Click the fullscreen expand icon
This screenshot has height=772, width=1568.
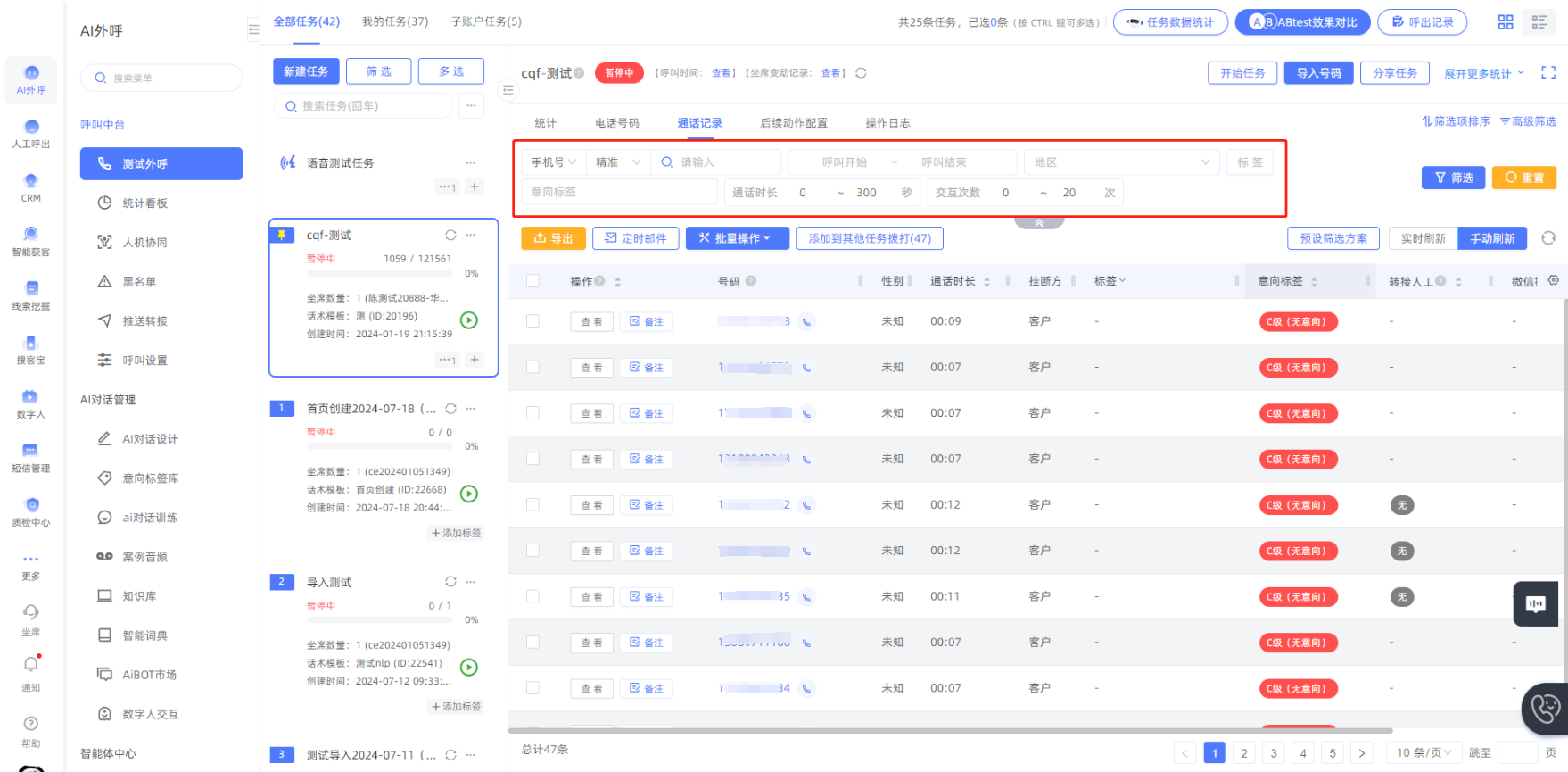[x=1547, y=73]
